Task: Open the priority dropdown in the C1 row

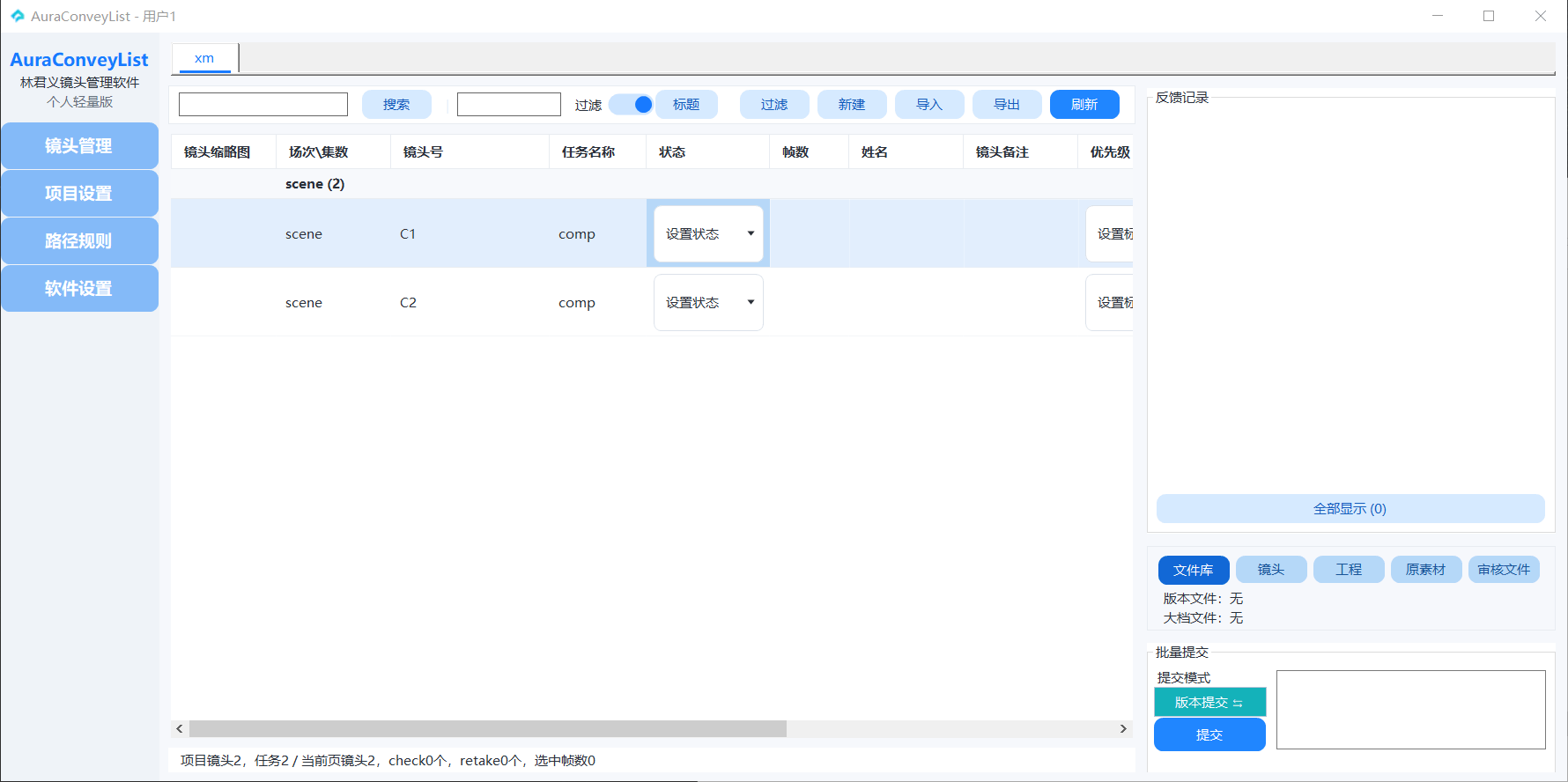Action: (x=1110, y=233)
